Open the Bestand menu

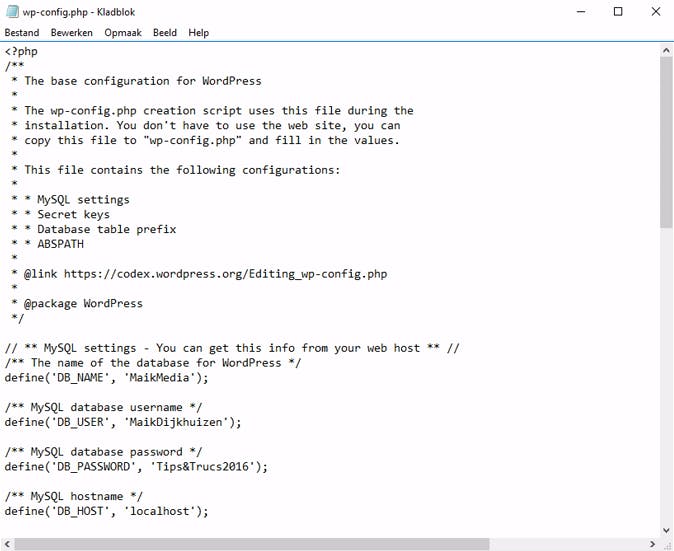[22, 32]
